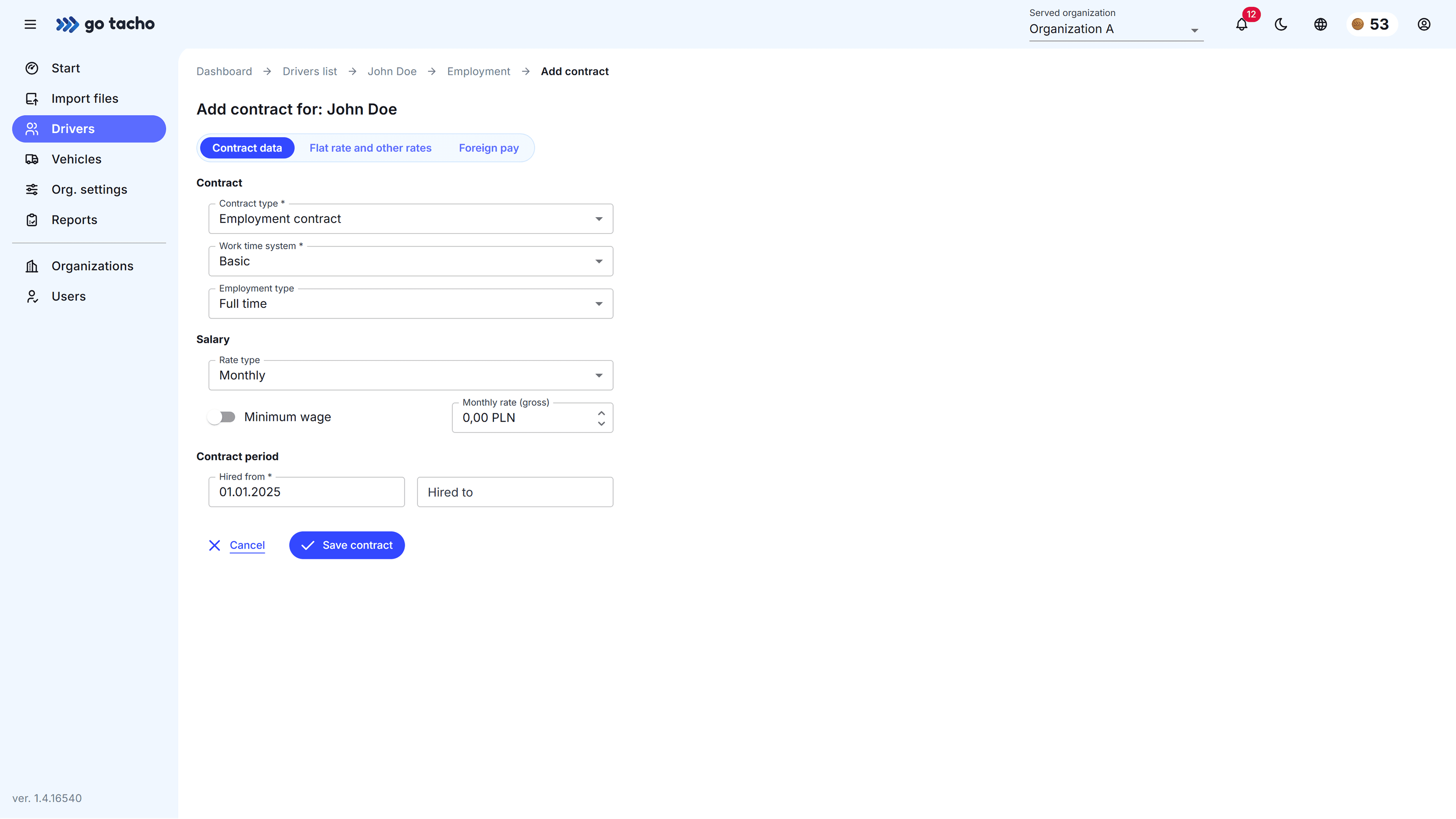Open the Organizations section
This screenshot has width=1456, height=819.
(x=92, y=265)
